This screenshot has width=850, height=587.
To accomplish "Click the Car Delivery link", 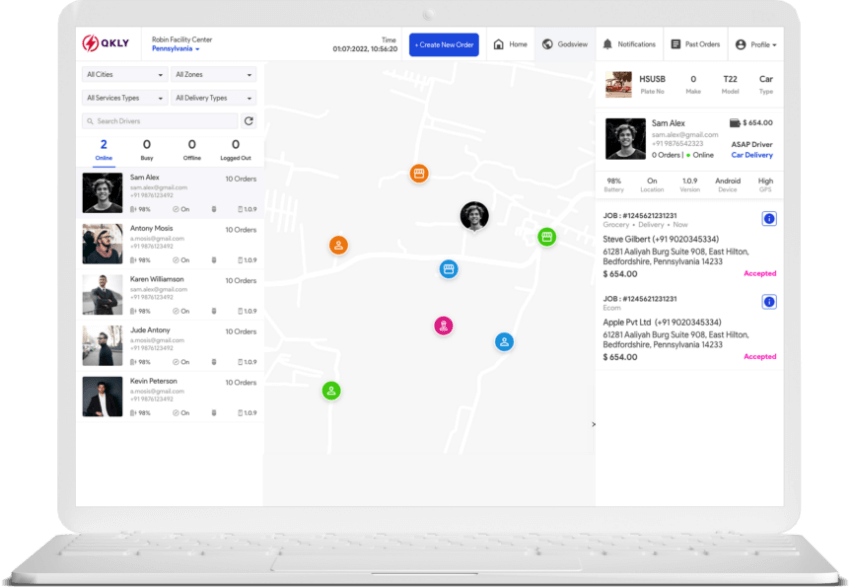I will coord(752,155).
